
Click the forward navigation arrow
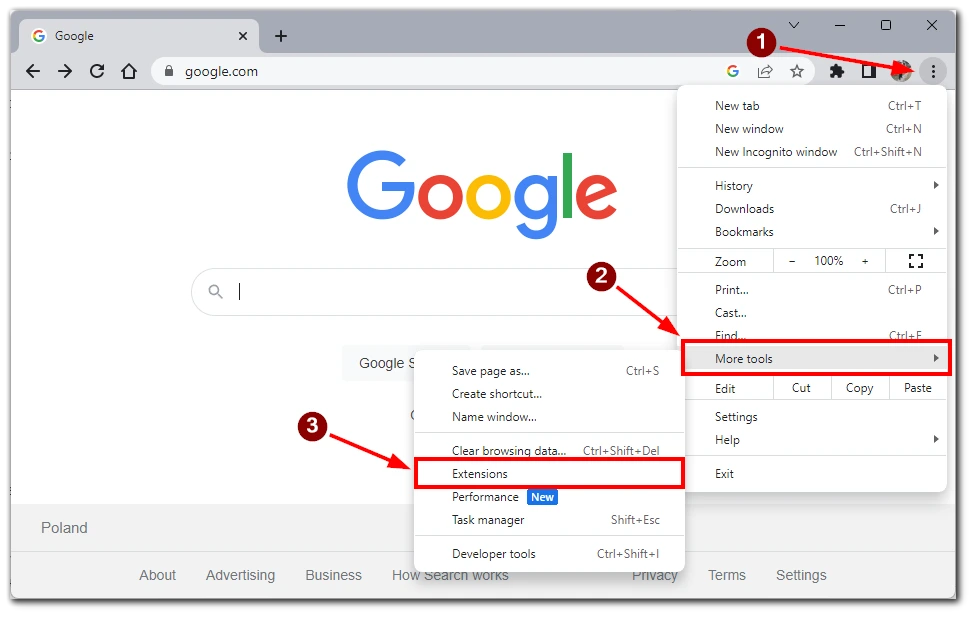65,71
